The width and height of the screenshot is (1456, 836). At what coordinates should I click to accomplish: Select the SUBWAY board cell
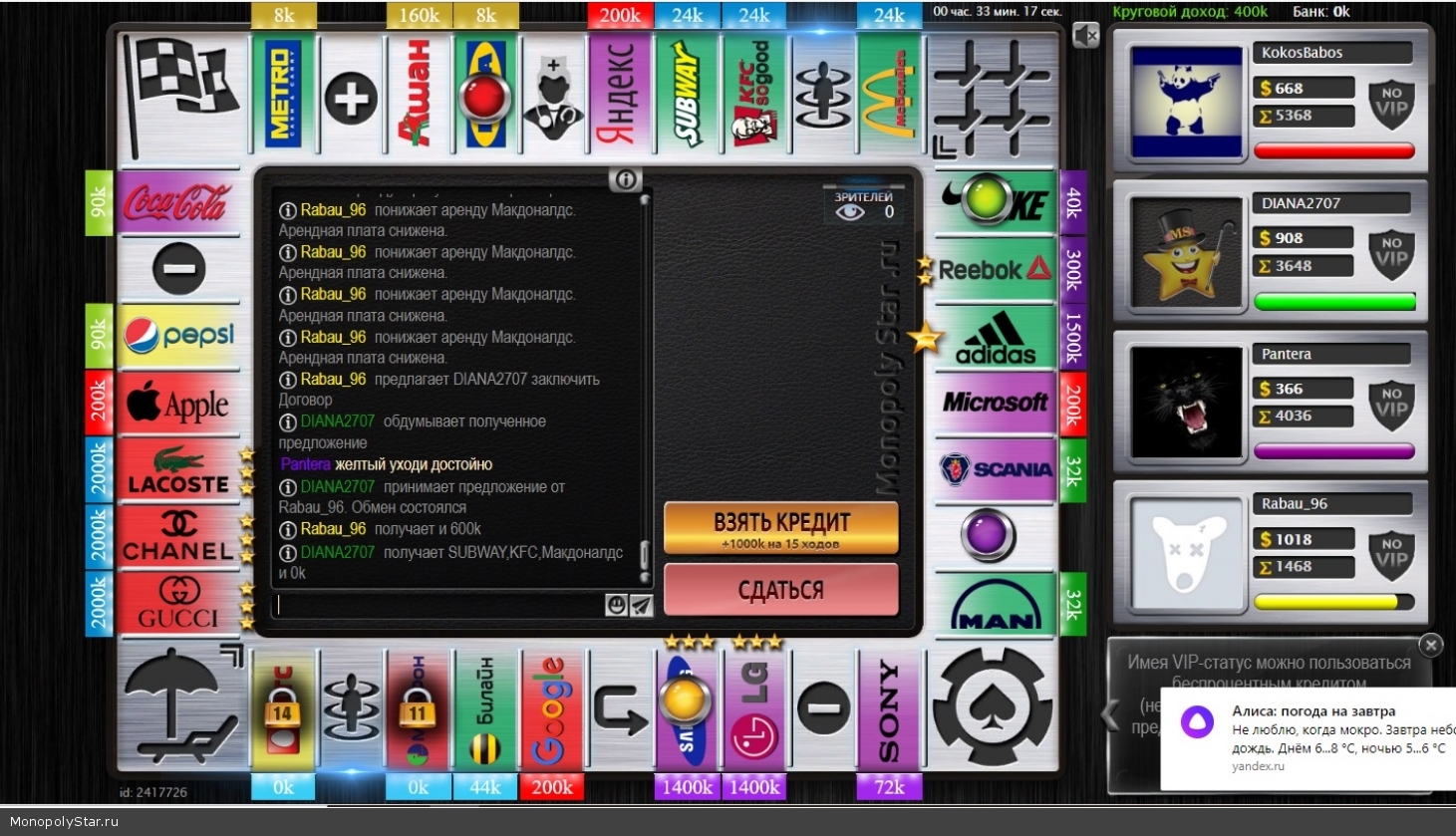coord(687,96)
